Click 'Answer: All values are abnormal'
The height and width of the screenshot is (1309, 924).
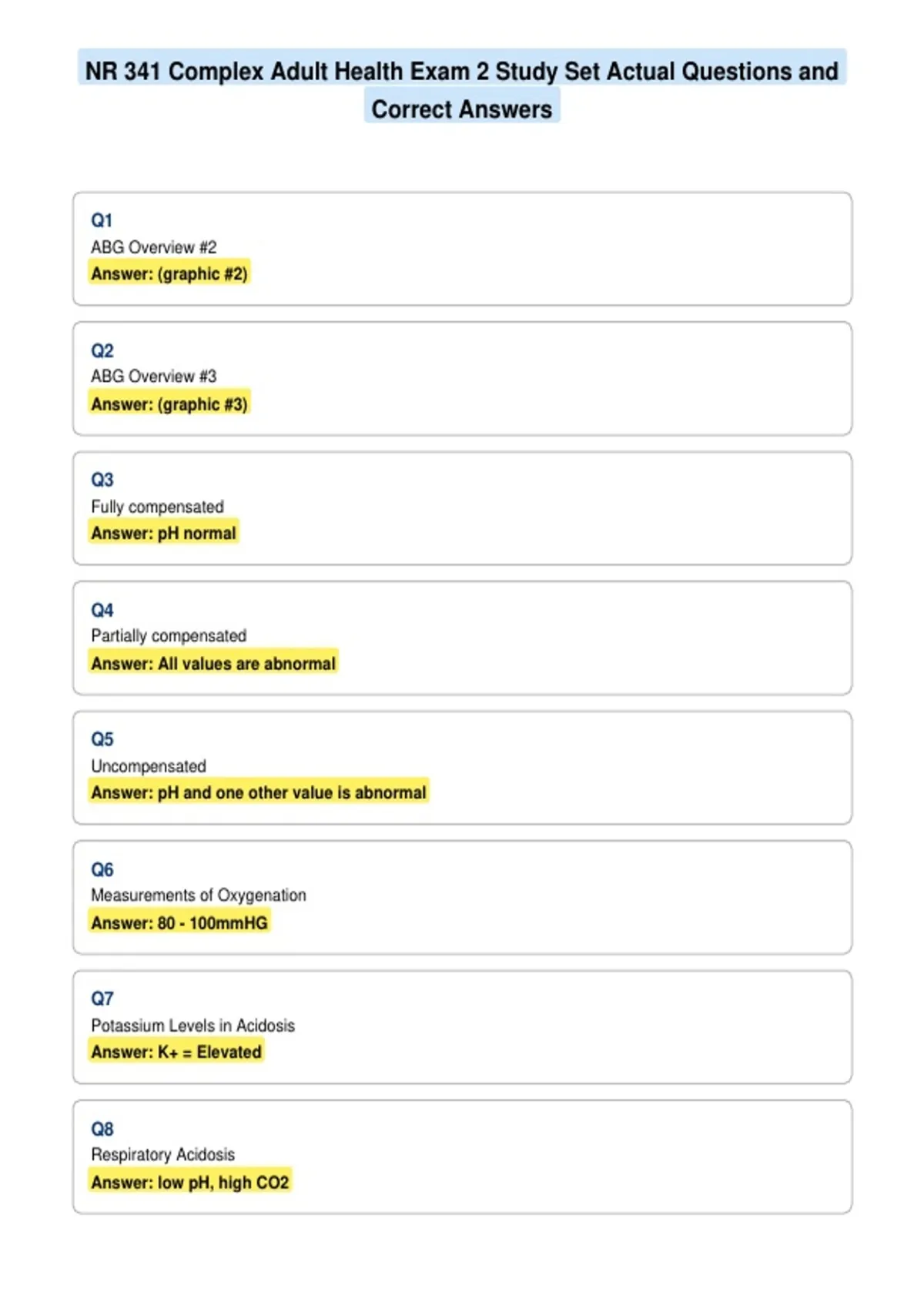(x=213, y=663)
